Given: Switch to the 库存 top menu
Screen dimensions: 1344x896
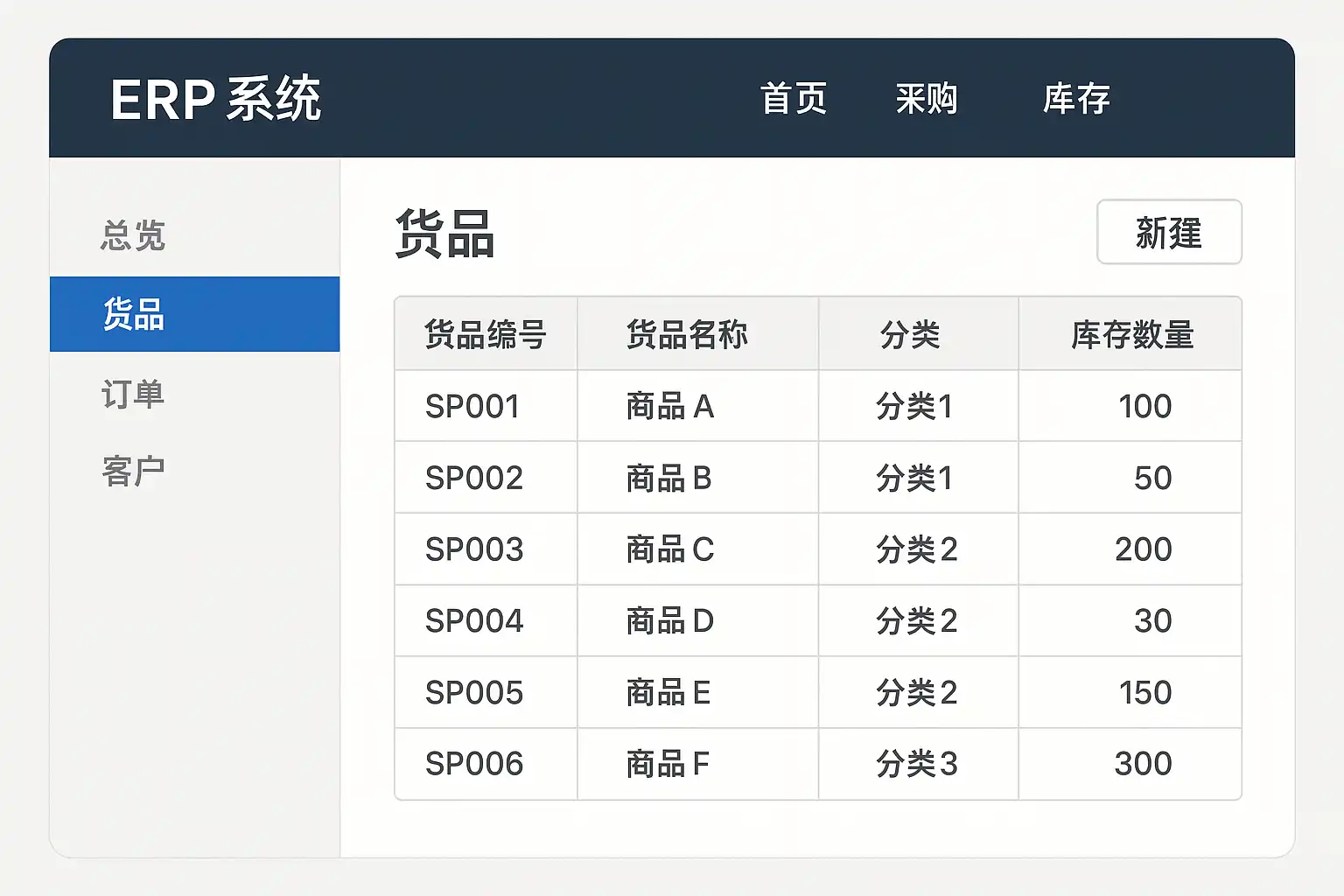Looking at the screenshot, I should point(1076,99).
